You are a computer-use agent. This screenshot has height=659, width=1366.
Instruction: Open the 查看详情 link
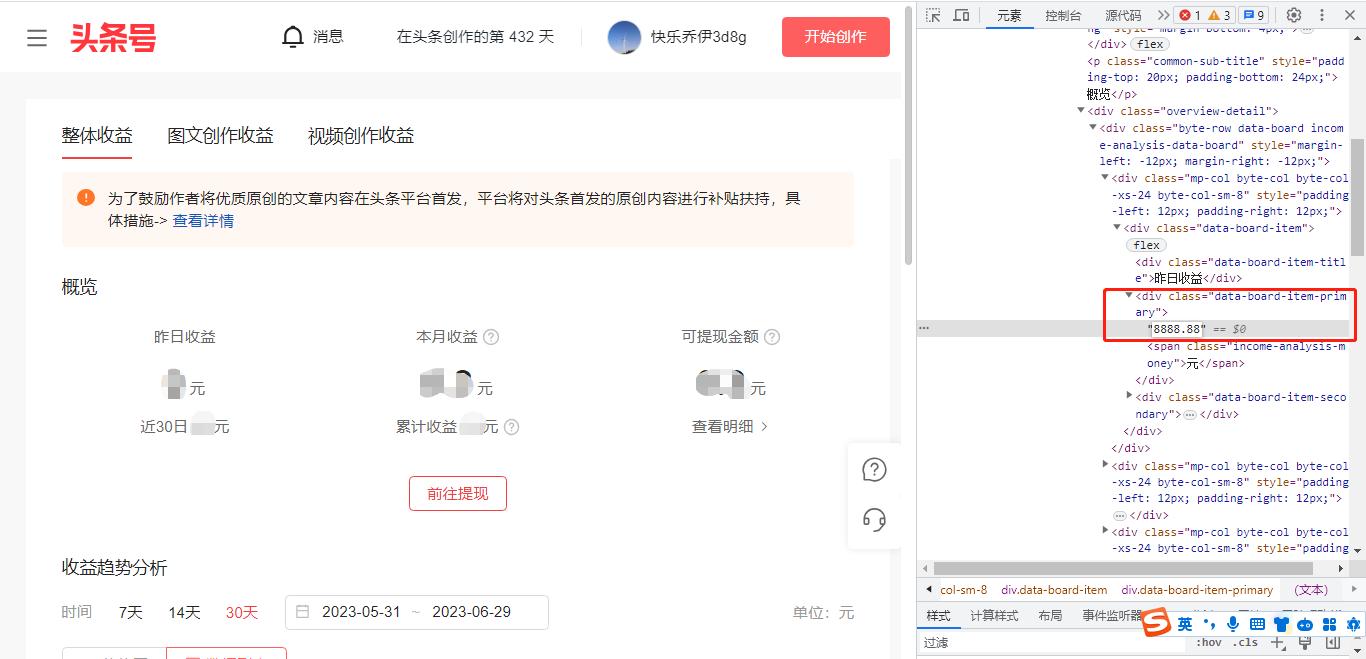pos(203,220)
